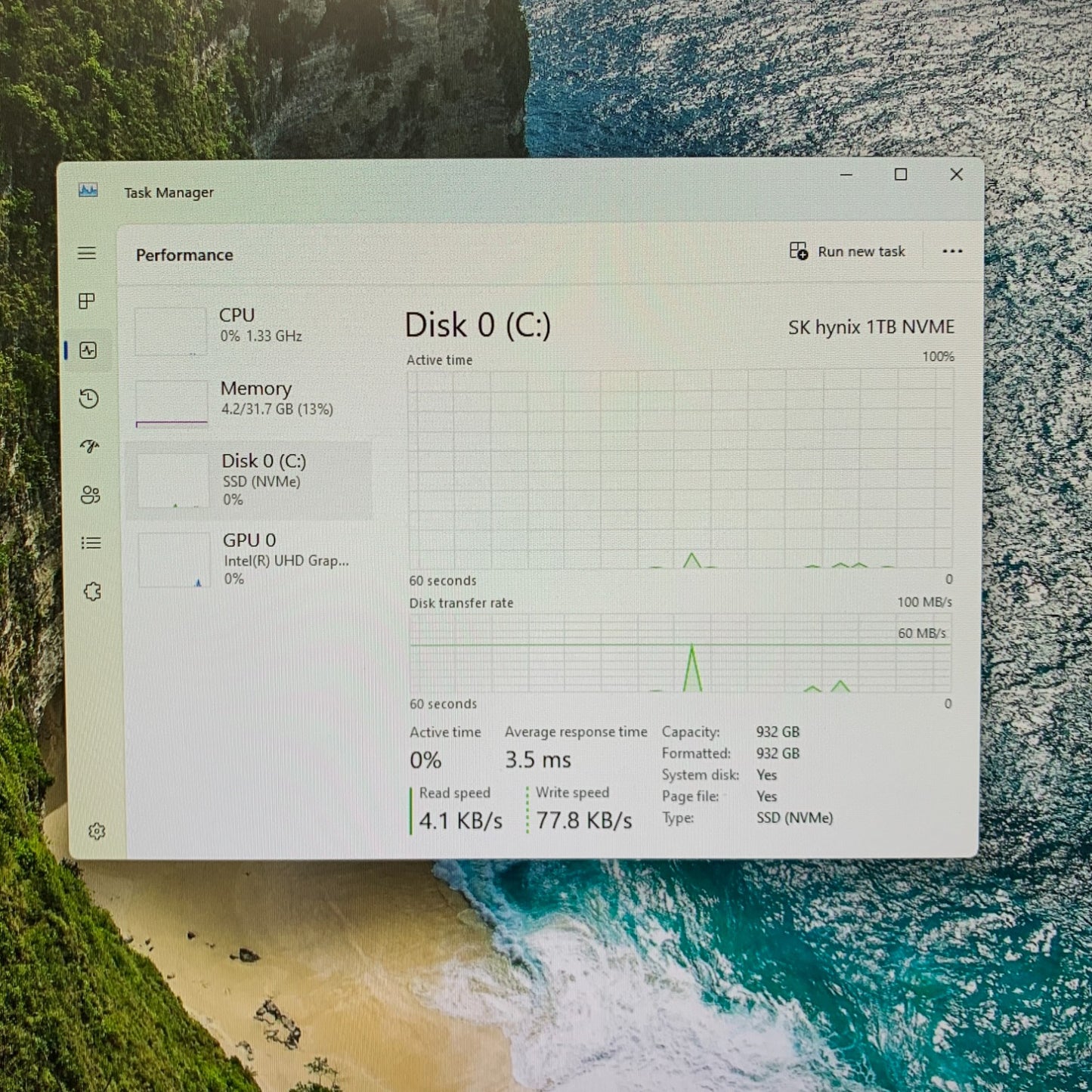This screenshot has width=1092, height=1092.
Task: Click the Disk transfer rate graph
Action: (680, 653)
